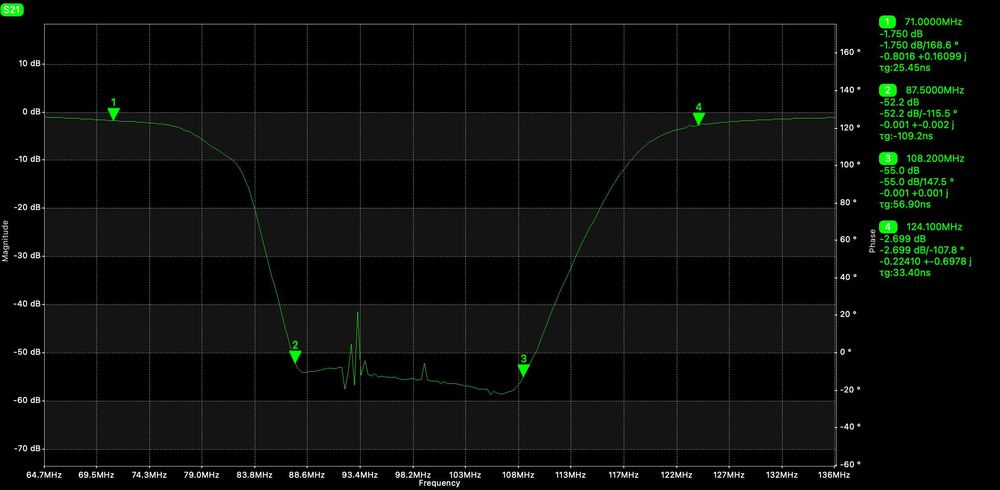Viewport: 1000px width, 490px height.
Task: Click the -55.0 dB/147.5 ° value
Action: [916, 181]
